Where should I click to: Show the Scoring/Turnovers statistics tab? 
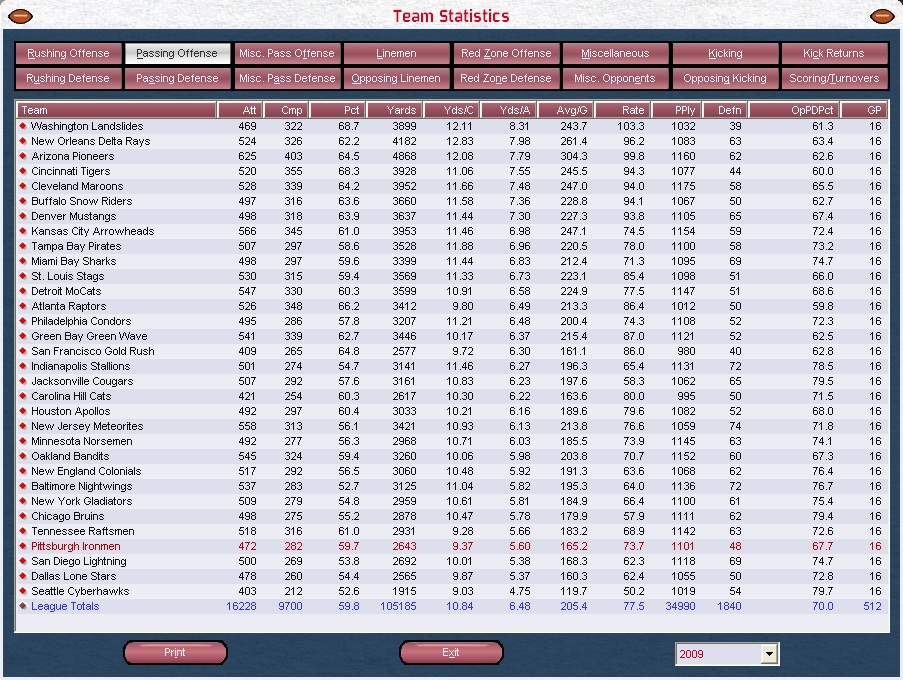coord(833,79)
